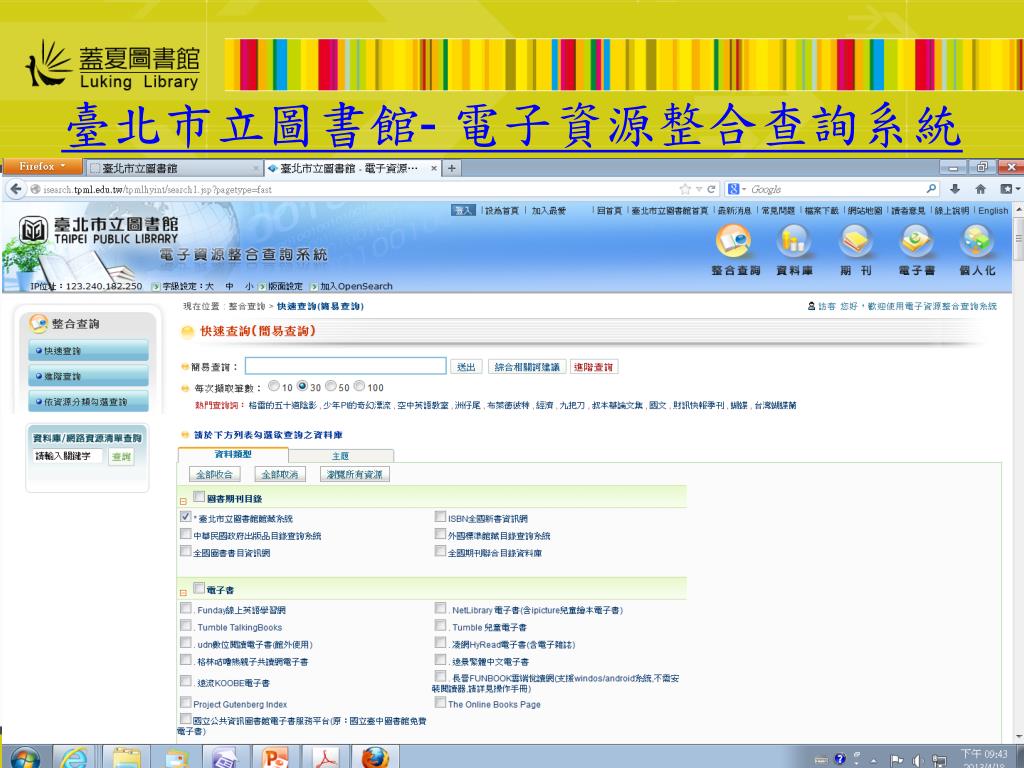
Task: Click the Action Center flag tray icon
Action: point(897,760)
